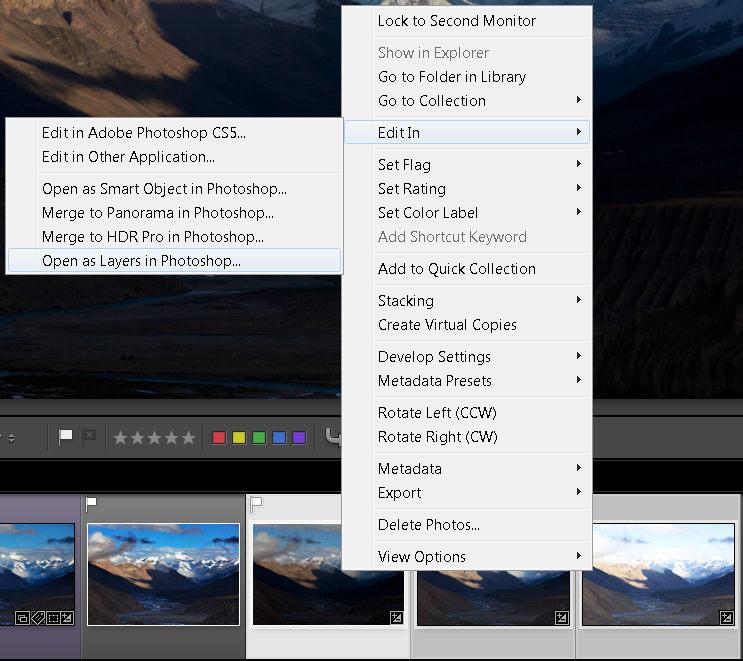This screenshot has width=743, height=661.
Task: Click the flag badge on third filmstrip thumbnail
Action: point(256,503)
